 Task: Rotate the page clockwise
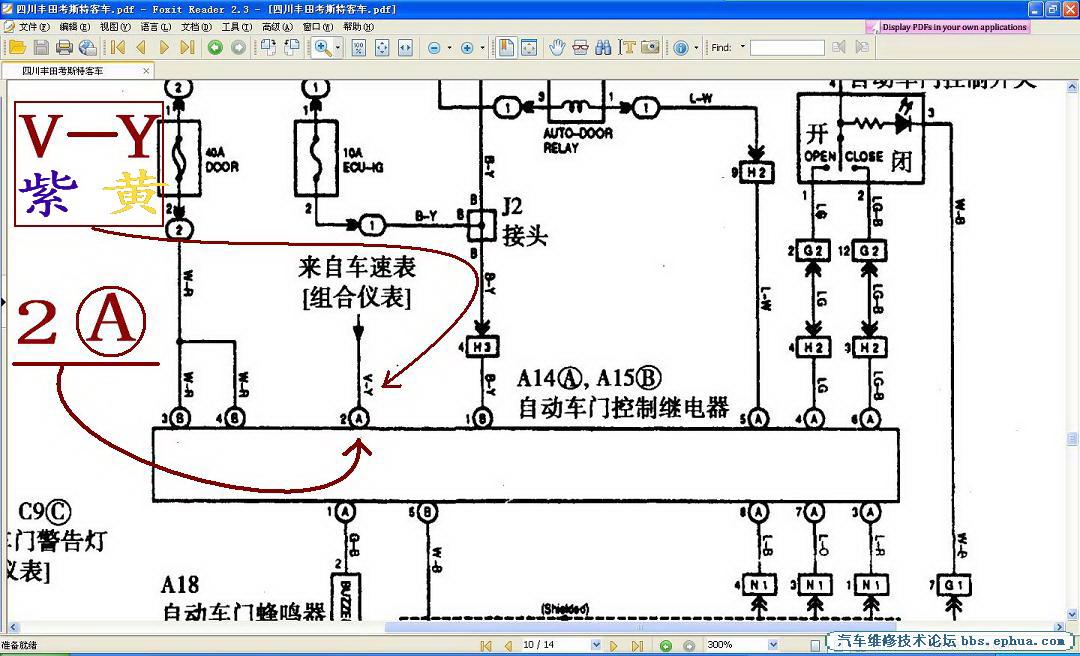[x=269, y=48]
